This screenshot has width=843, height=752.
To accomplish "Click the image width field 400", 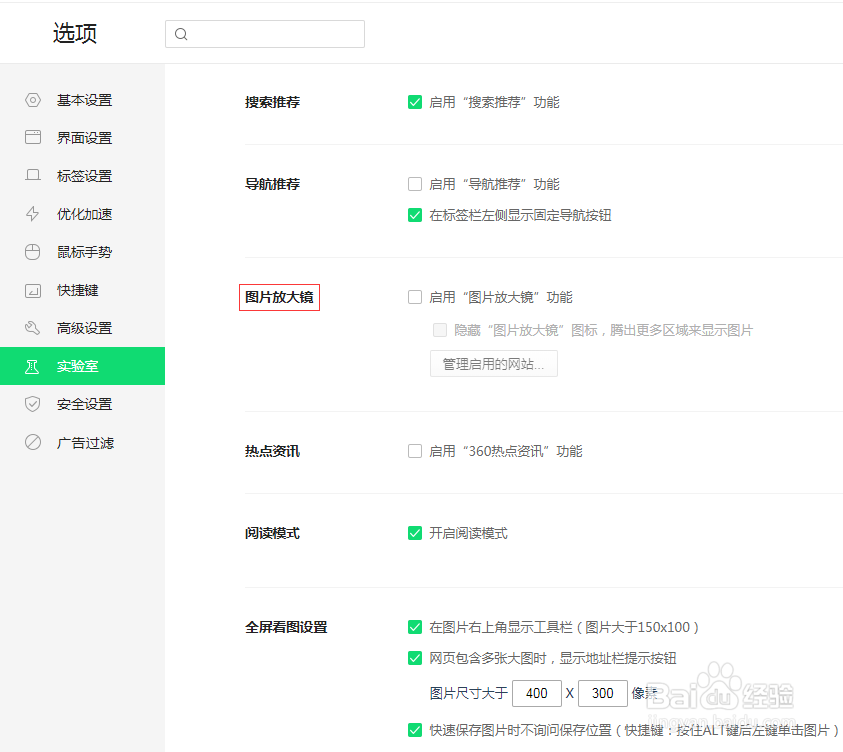I will 537,693.
